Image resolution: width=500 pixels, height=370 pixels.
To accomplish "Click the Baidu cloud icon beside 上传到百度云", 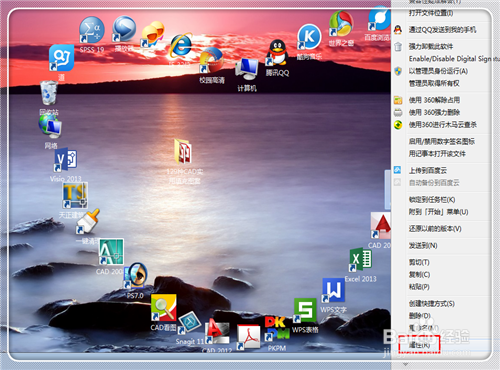I will 397,170.
